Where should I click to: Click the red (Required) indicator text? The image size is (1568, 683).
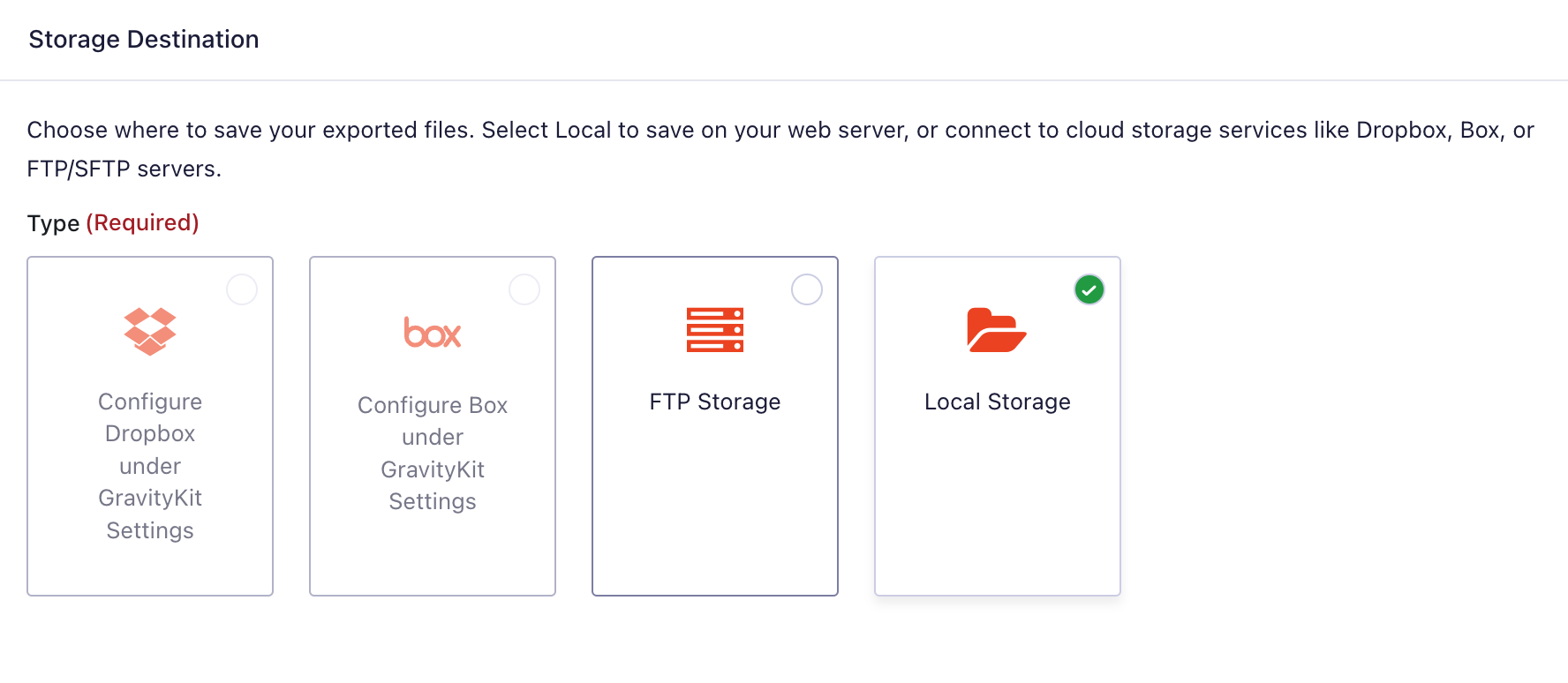pyautogui.click(x=142, y=223)
